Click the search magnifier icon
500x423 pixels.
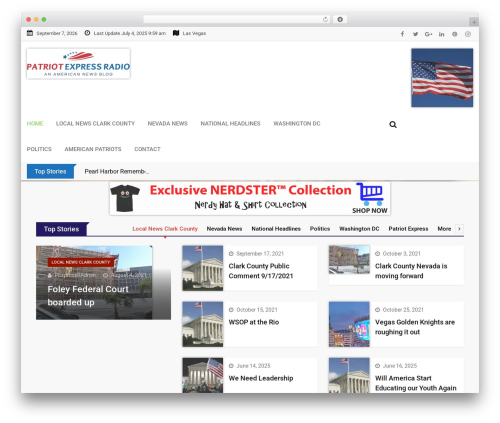pyautogui.click(x=393, y=124)
